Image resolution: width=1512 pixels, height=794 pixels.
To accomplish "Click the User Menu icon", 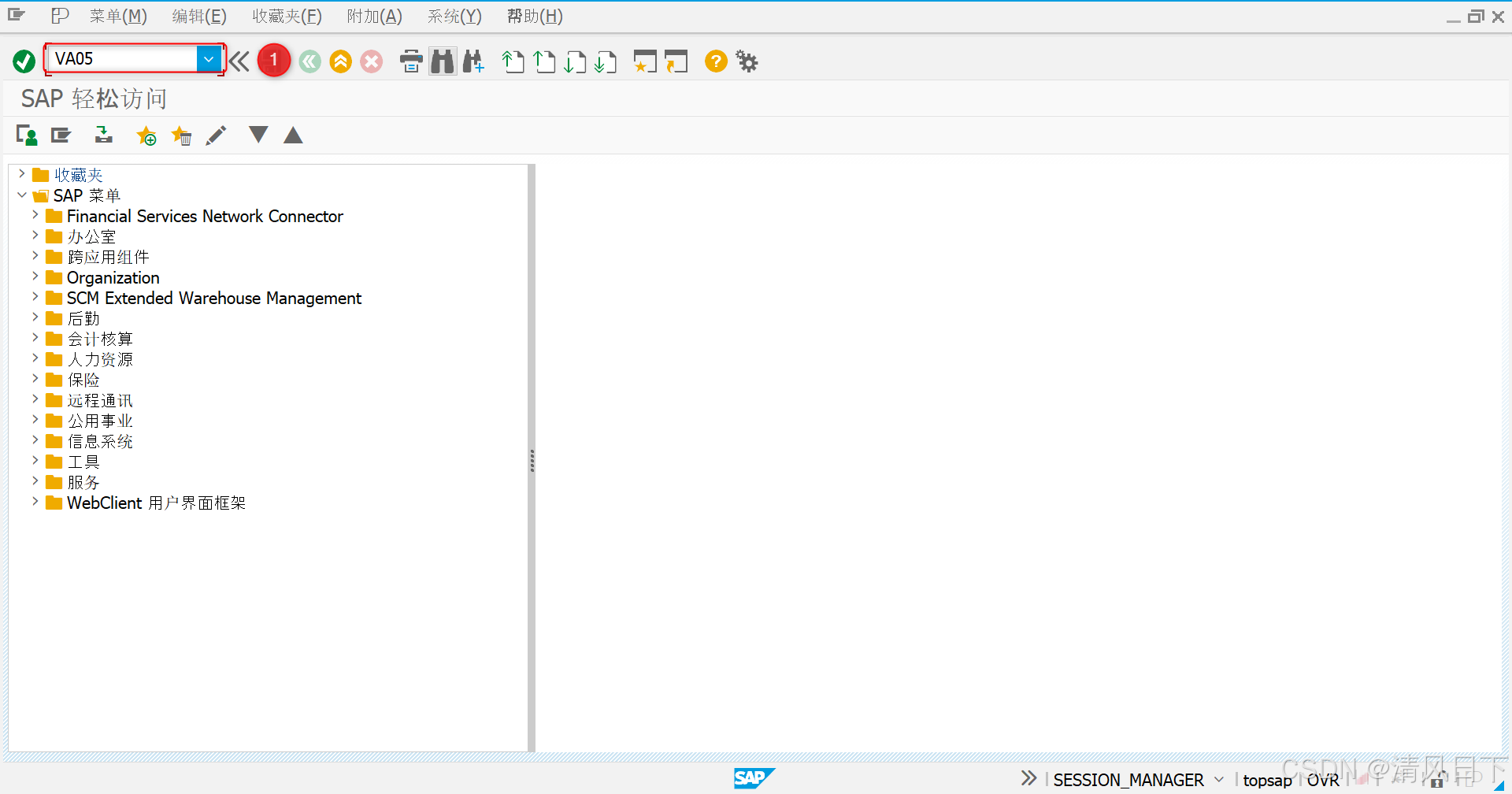I will pyautogui.click(x=27, y=135).
